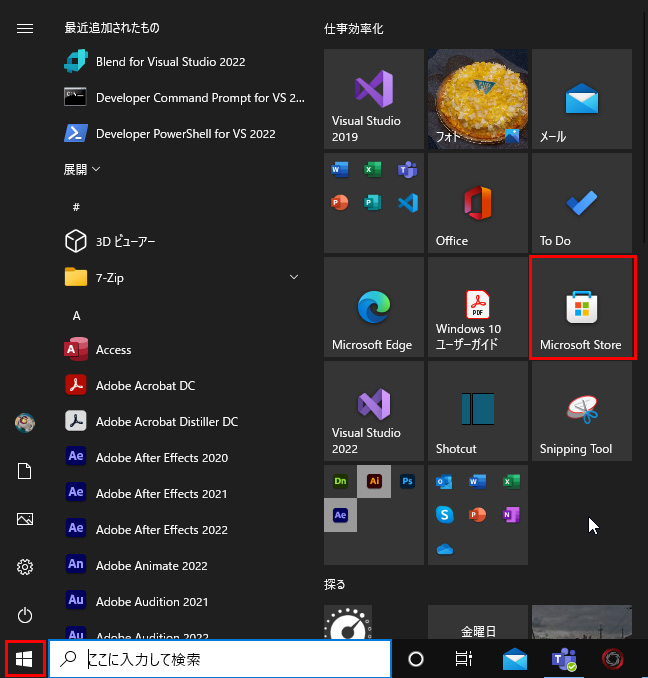Click the 探る tile group title

coord(335,585)
